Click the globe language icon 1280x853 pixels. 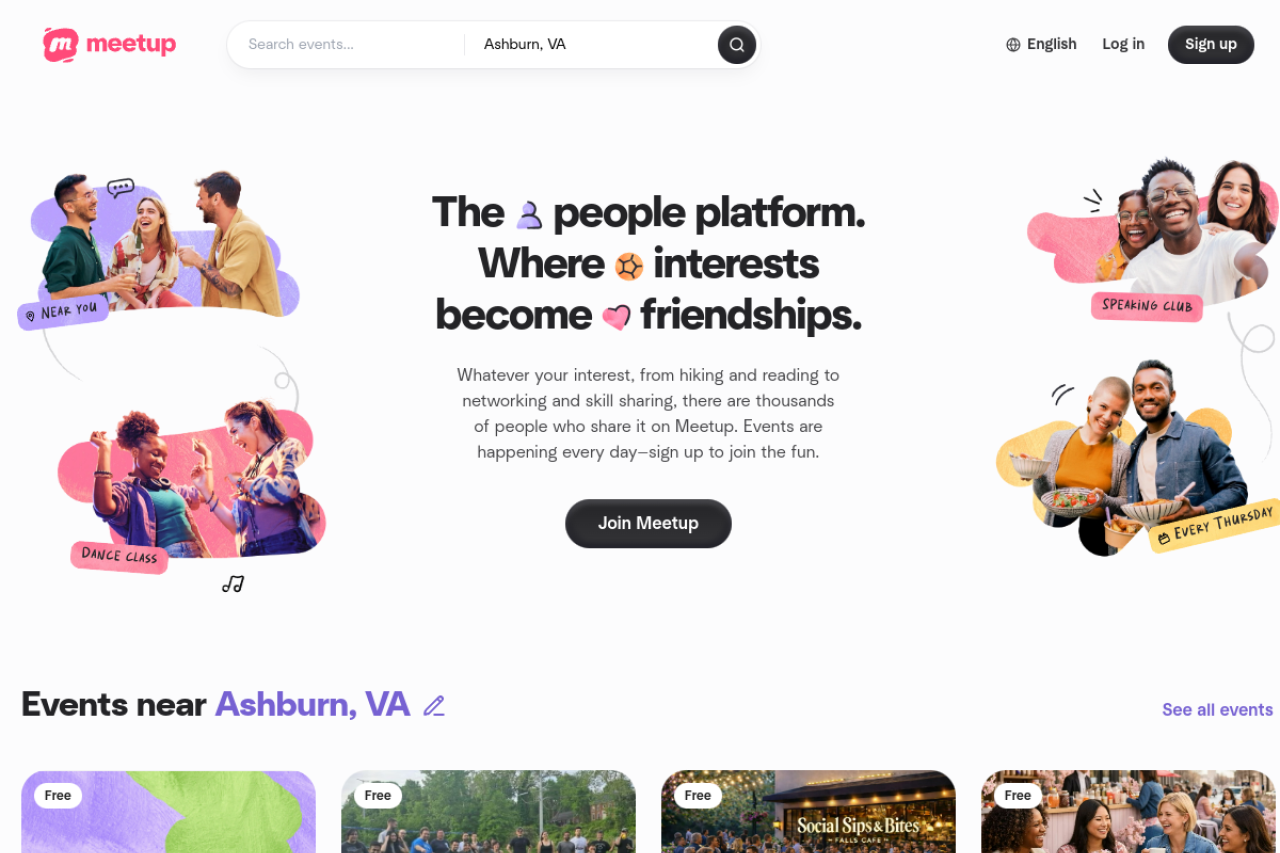point(1013,45)
